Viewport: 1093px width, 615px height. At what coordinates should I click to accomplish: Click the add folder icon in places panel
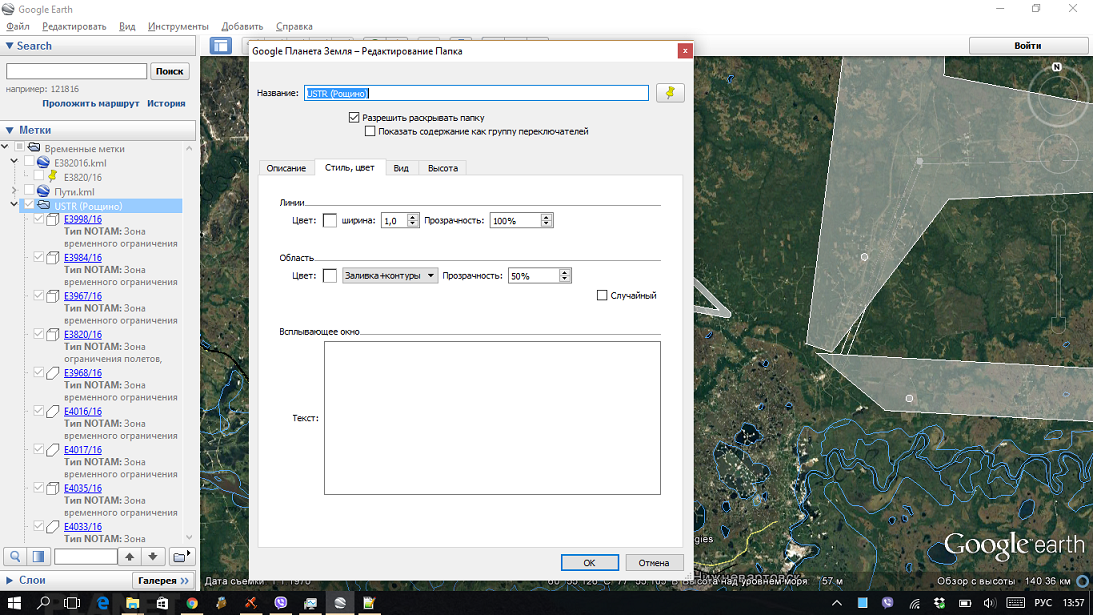[x=180, y=556]
